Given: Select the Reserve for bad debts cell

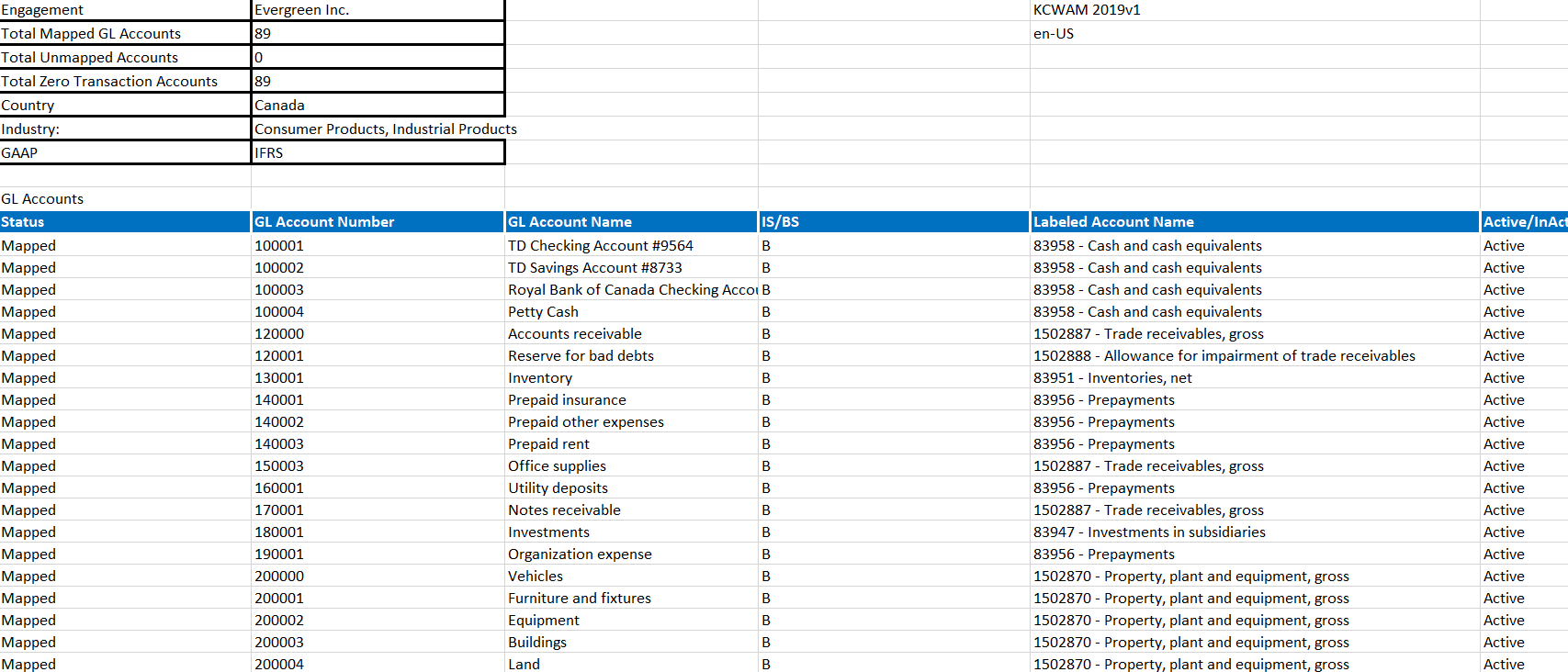Looking at the screenshot, I should pos(630,356).
